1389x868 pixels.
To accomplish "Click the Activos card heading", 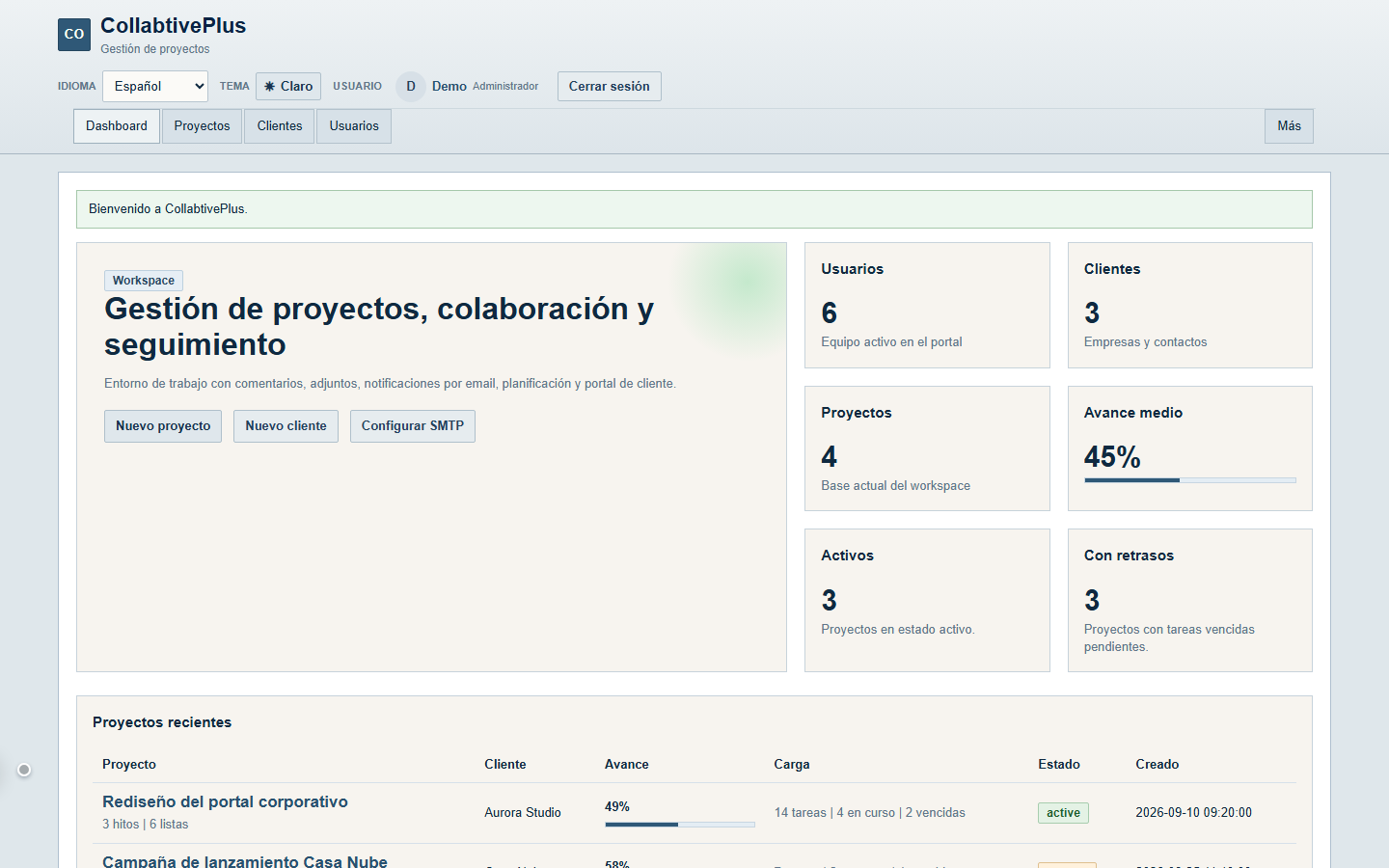I will click(848, 556).
